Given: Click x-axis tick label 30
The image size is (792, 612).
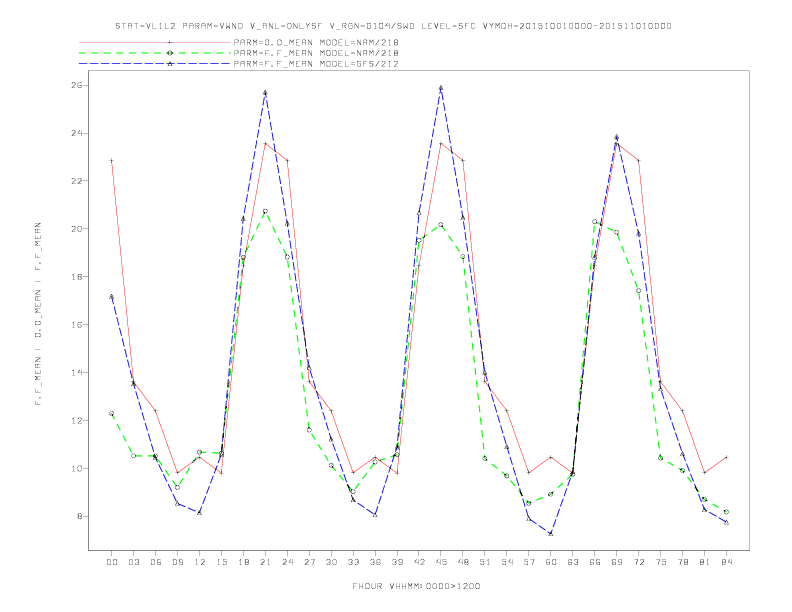Looking at the screenshot, I should (331, 562).
